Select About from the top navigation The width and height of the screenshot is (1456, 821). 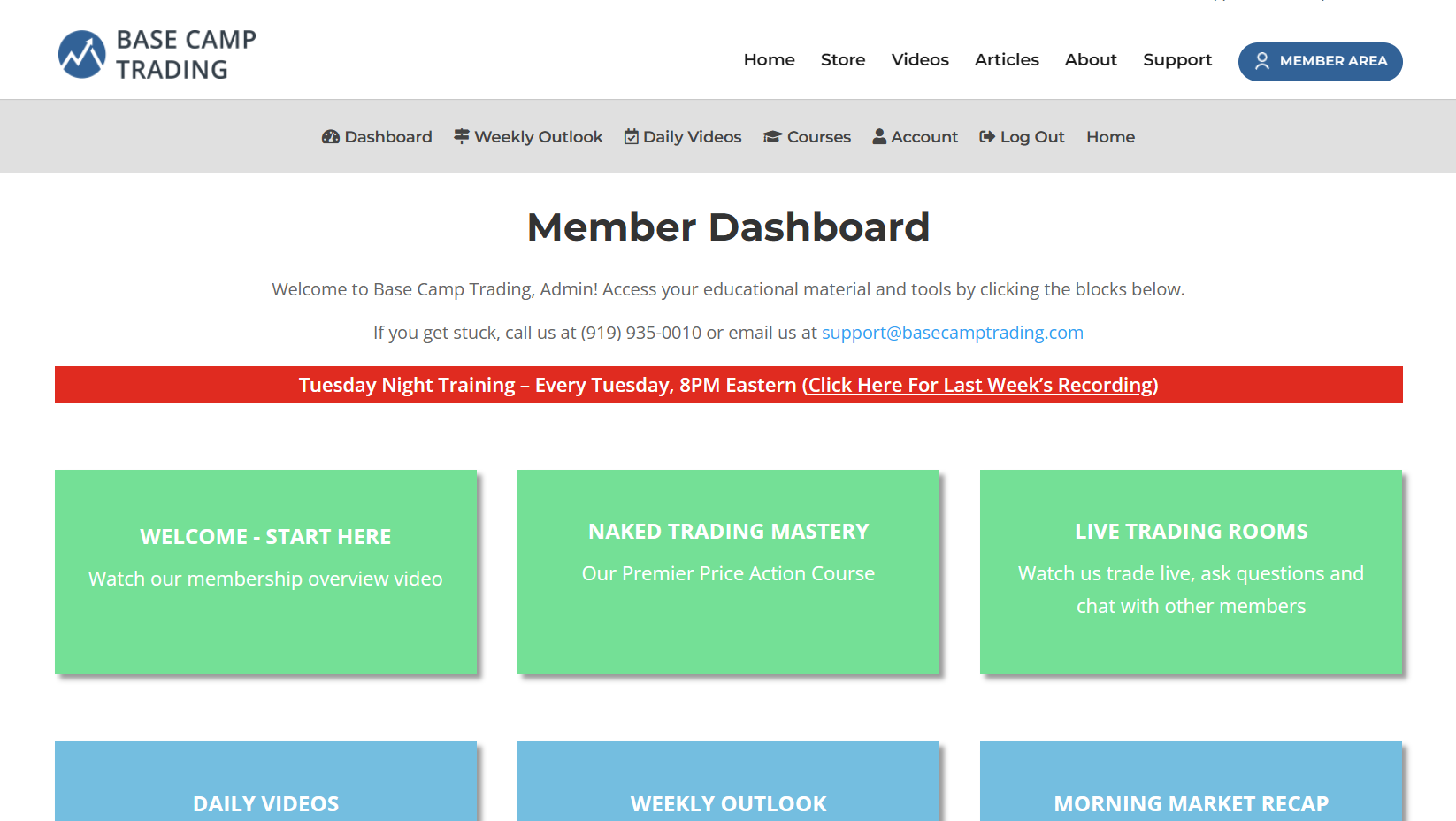[x=1091, y=59]
